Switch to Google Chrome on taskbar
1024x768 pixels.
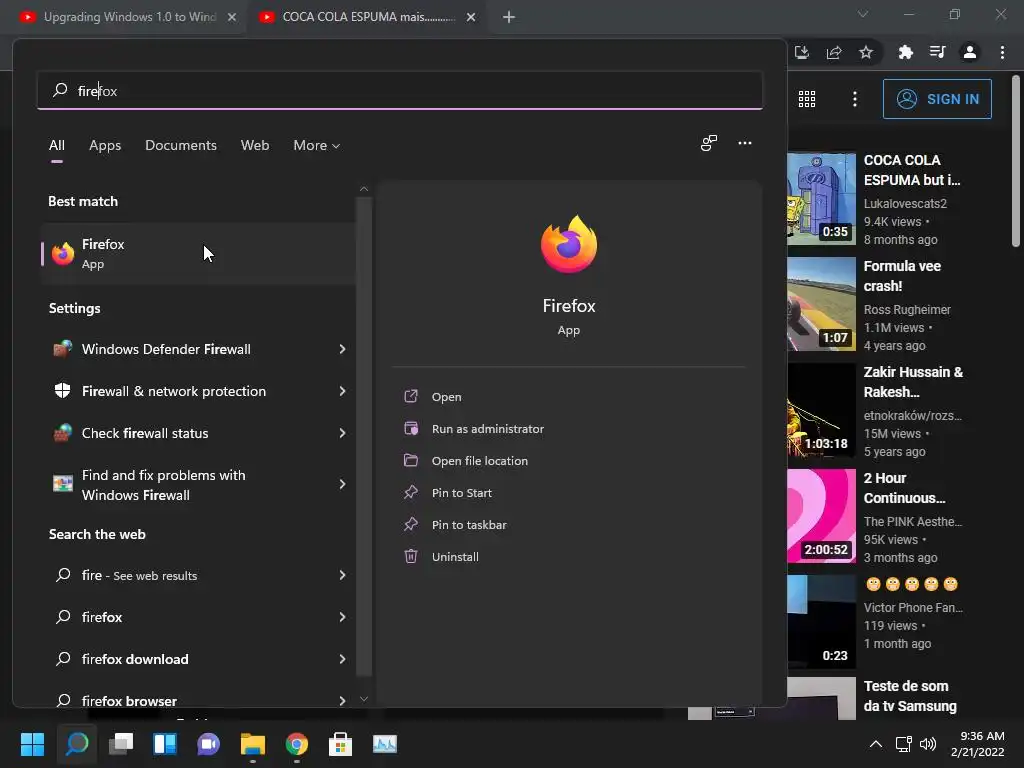[296, 744]
